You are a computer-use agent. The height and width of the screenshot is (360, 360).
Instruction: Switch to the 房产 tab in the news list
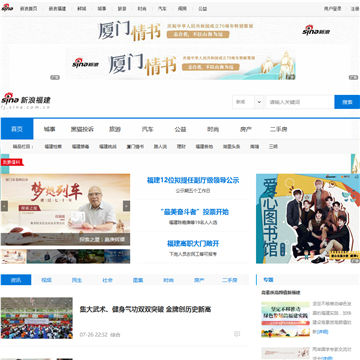tap(199, 280)
